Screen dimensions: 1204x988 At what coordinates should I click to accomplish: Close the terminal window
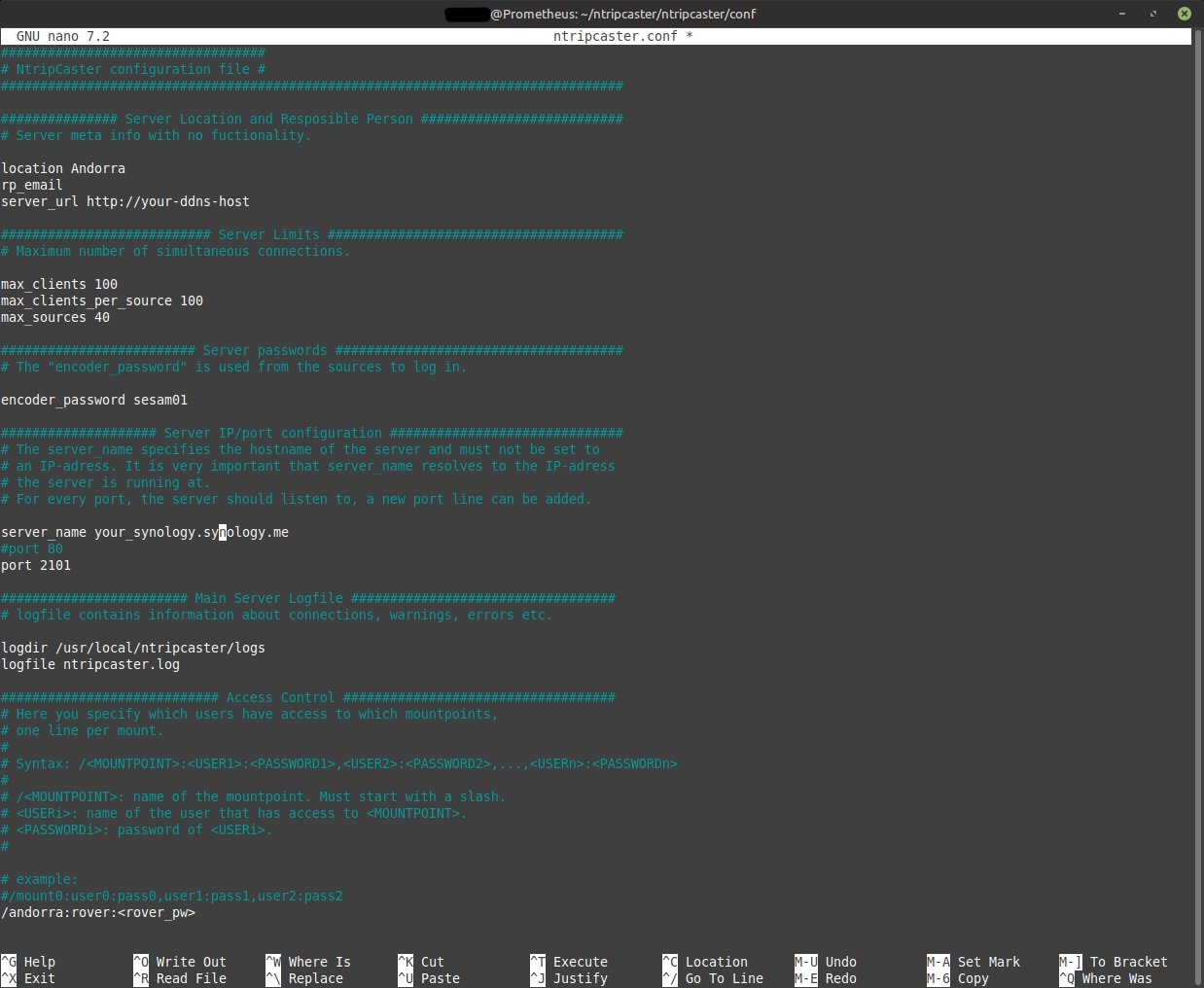[x=1184, y=14]
